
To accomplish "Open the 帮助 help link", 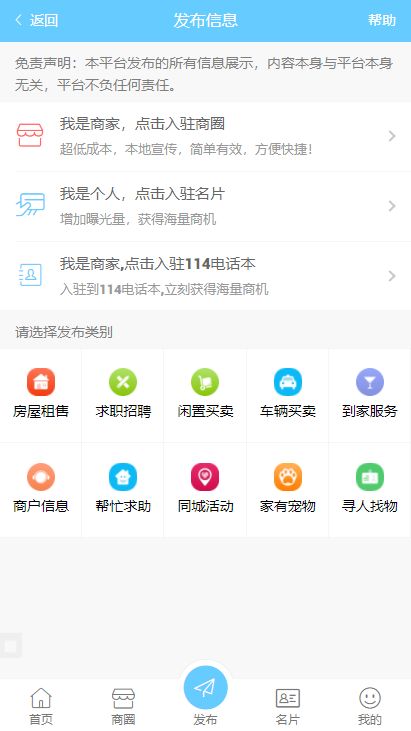I will (382, 21).
